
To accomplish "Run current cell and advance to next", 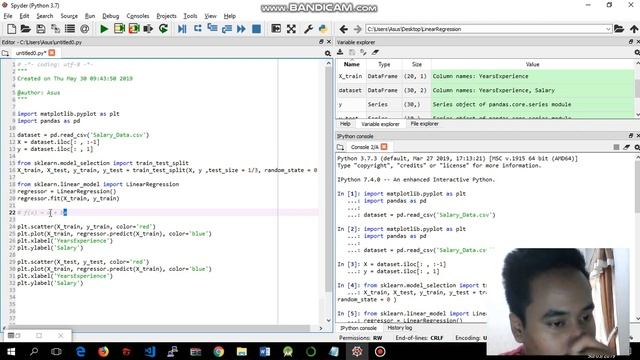I will click(134, 29).
